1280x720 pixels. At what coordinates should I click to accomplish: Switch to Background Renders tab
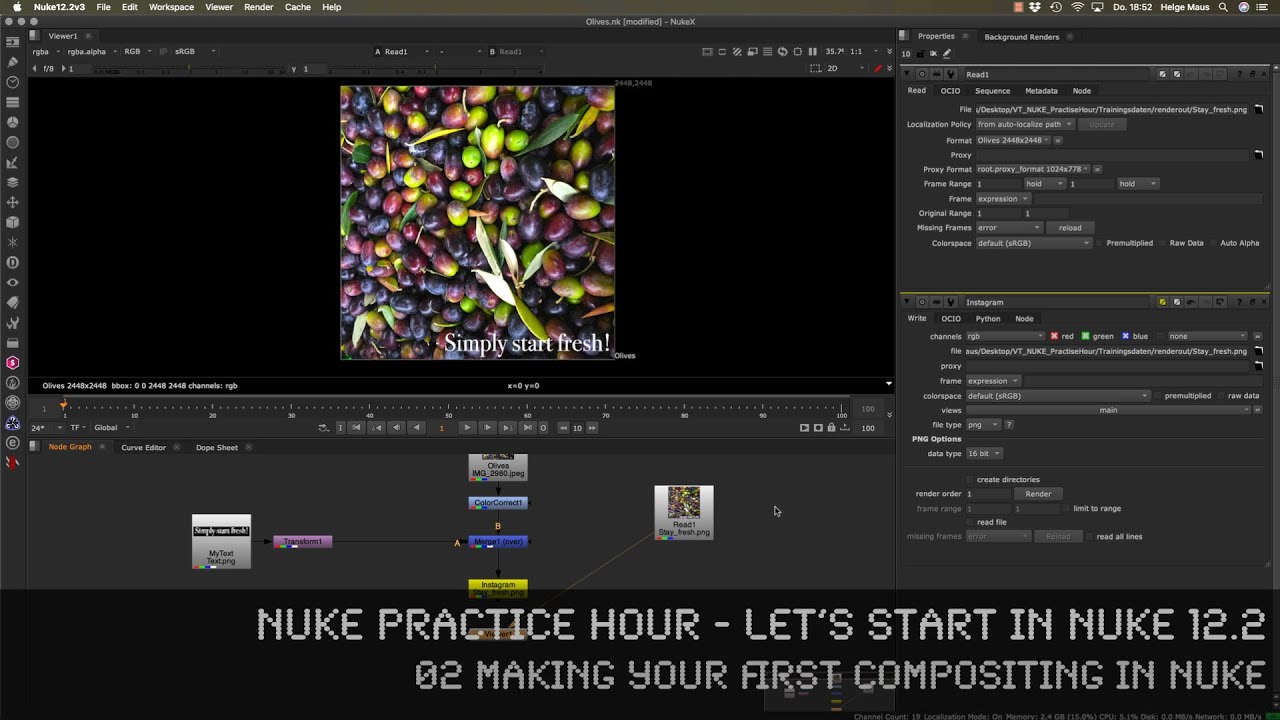[1021, 36]
